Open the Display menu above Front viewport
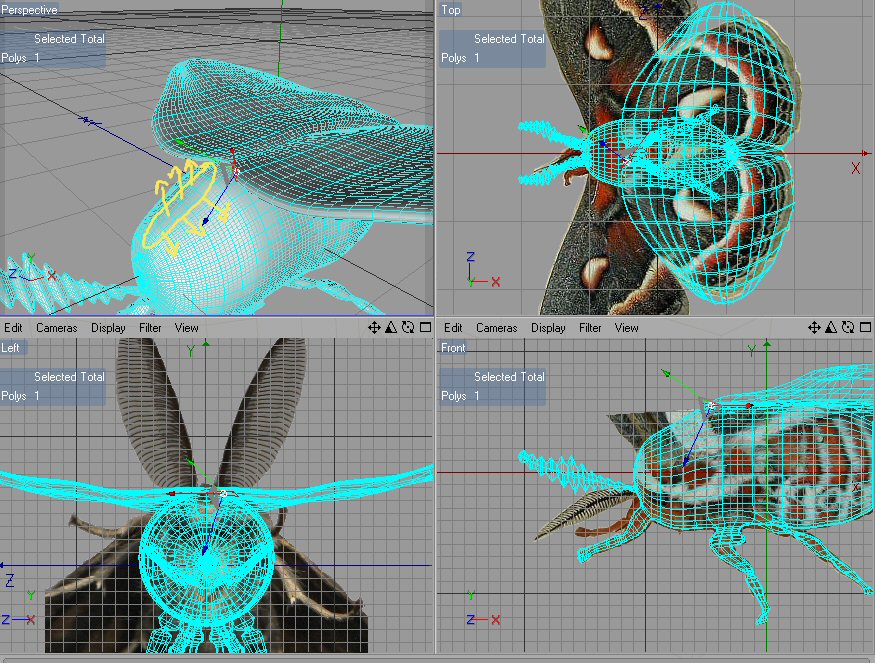 [x=548, y=328]
